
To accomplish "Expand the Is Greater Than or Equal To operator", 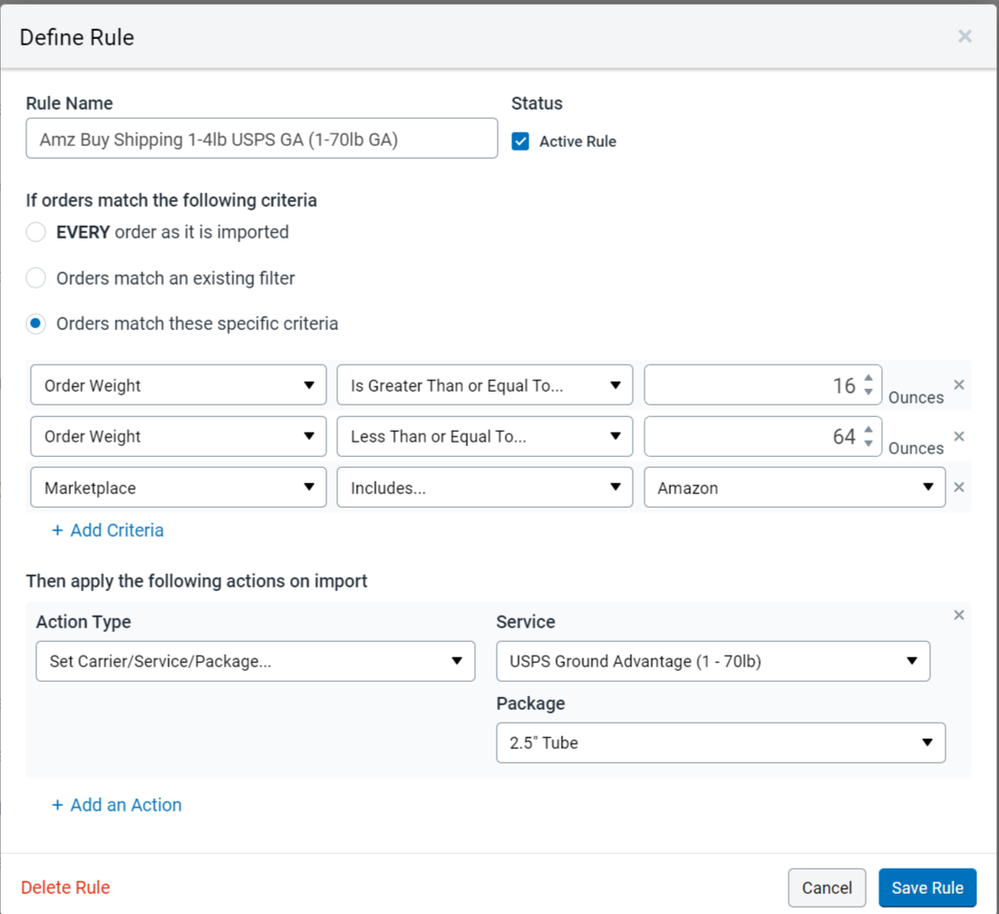I will 484,385.
